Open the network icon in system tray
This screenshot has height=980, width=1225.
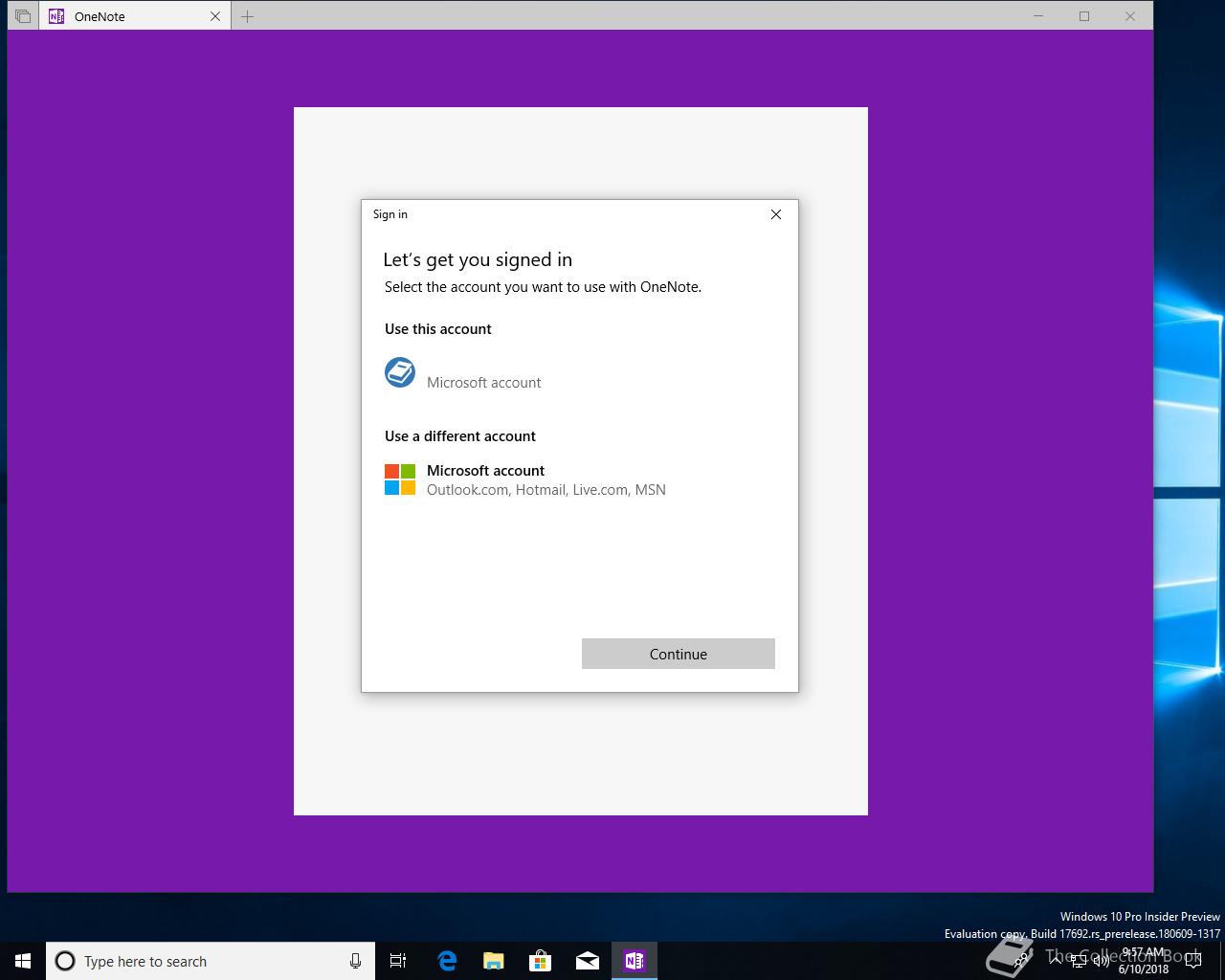(1079, 962)
